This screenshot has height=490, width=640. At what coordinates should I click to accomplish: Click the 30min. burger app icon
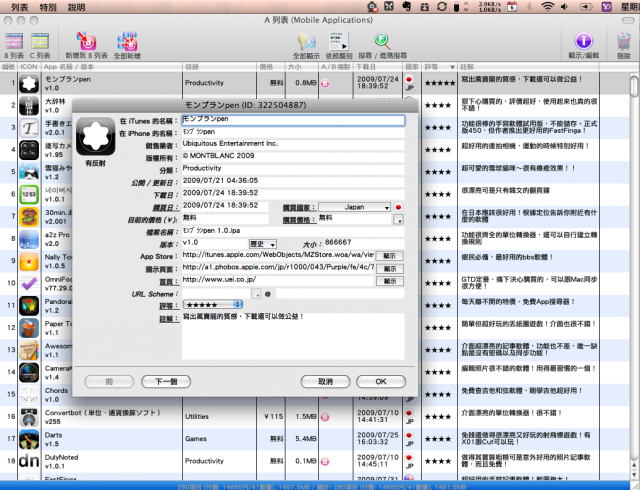coord(29,216)
